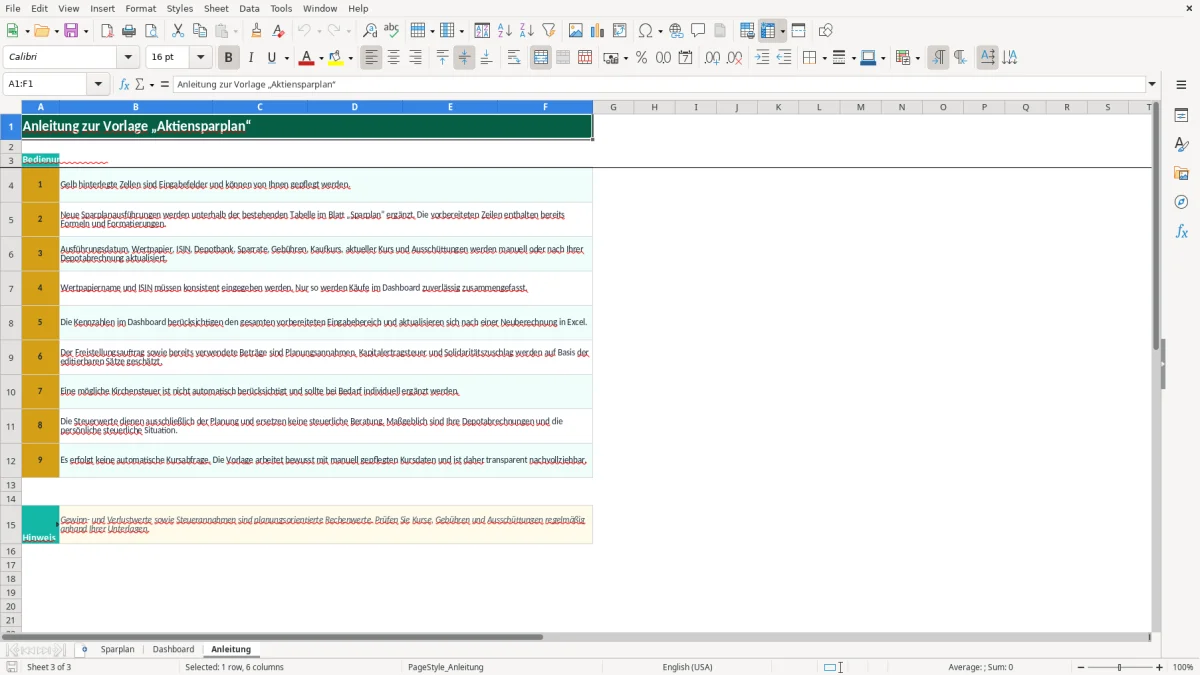Viewport: 1200px width, 675px height.
Task: Select column G header
Action: (613, 107)
